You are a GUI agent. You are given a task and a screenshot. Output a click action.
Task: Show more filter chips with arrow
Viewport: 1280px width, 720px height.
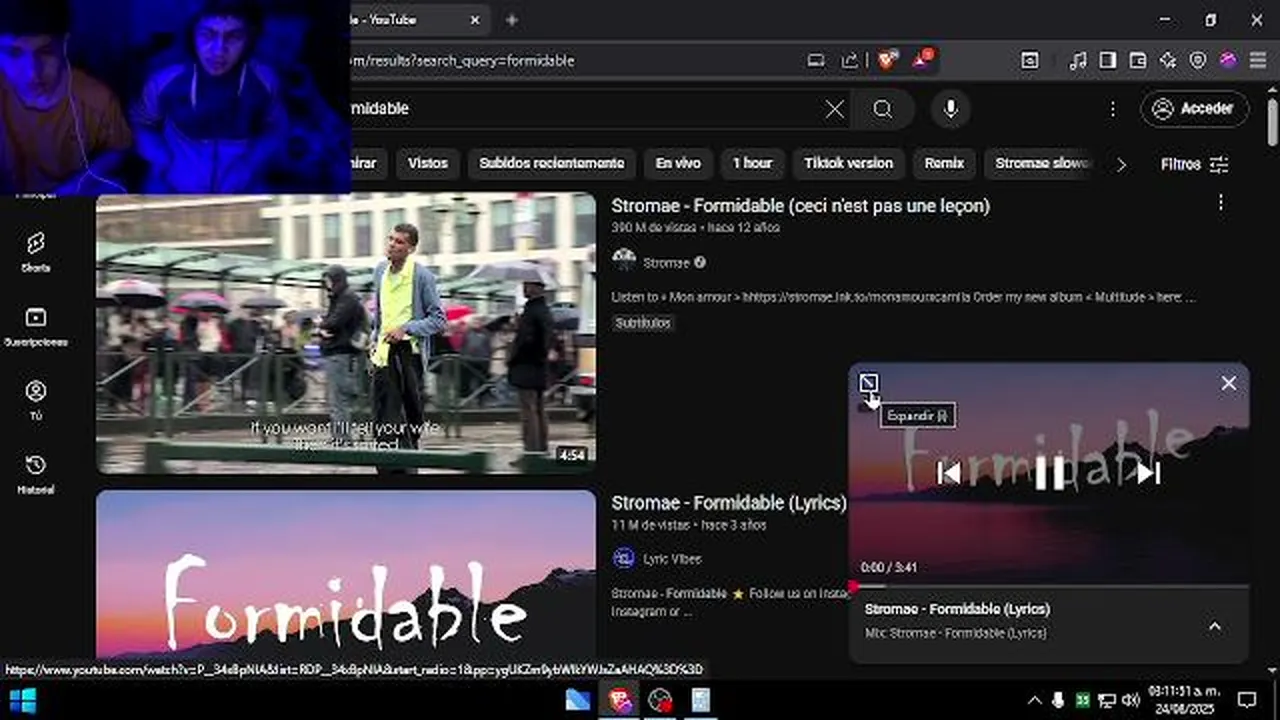1121,164
